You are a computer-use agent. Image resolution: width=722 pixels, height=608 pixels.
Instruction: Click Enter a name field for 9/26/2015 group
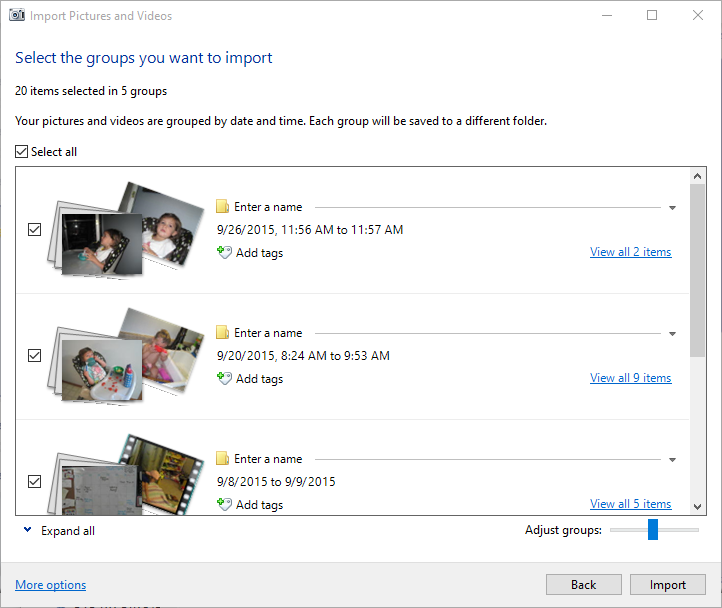(447, 207)
